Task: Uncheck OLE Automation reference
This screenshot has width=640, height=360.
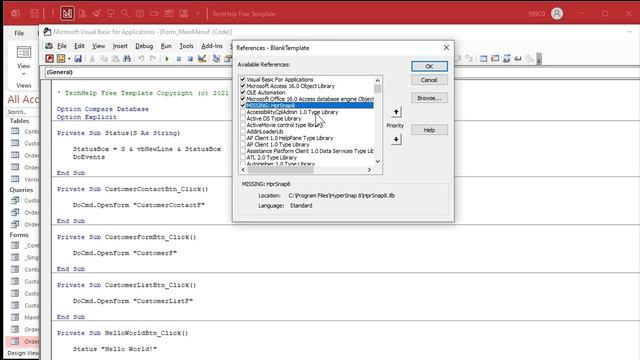Action: 243,93
